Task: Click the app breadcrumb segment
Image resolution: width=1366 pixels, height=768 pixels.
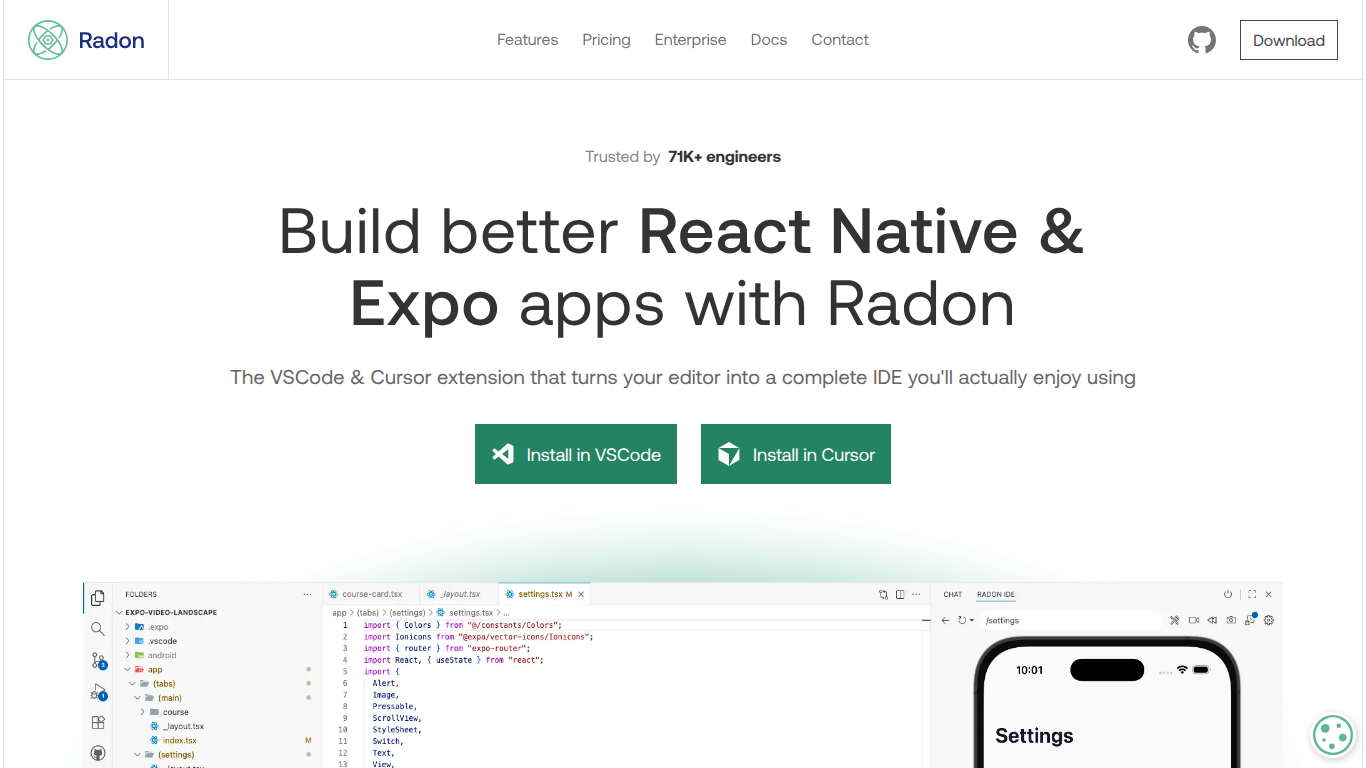Action: click(339, 612)
